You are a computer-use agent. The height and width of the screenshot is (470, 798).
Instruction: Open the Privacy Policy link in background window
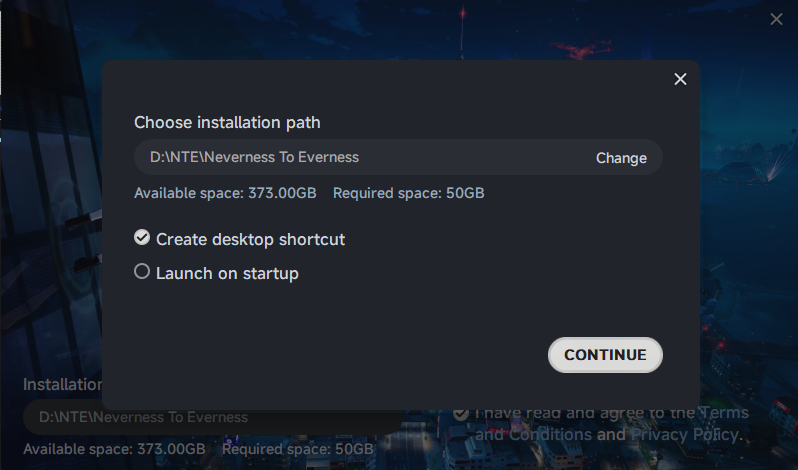point(685,434)
